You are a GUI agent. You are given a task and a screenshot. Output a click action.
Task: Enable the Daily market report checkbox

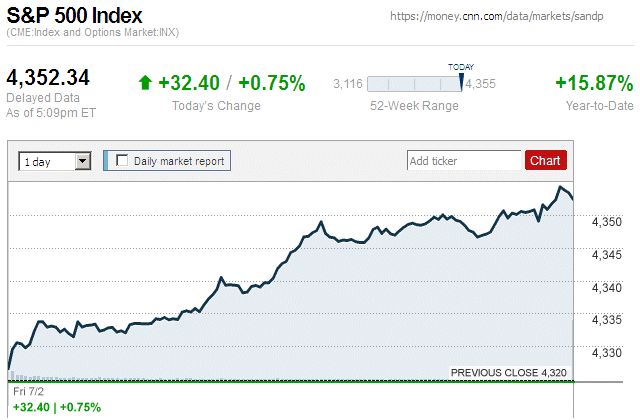(123, 160)
